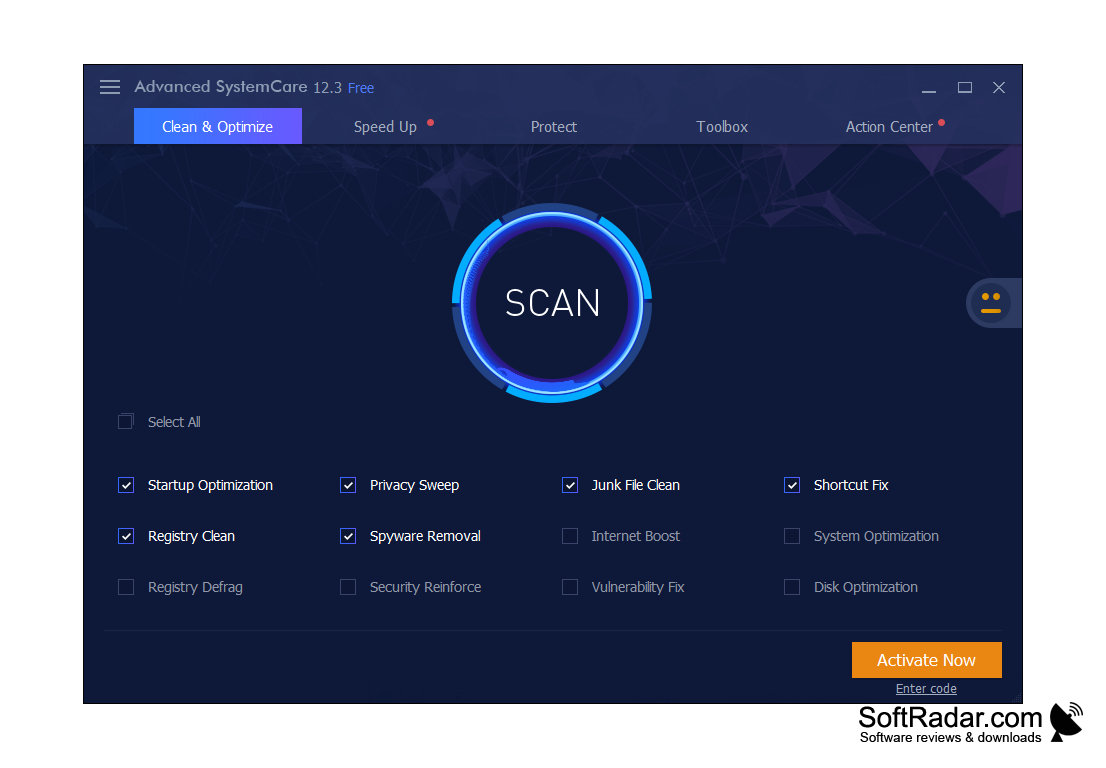The height and width of the screenshot is (768, 1106).
Task: Enable the Disk Optimization checkbox
Action: (x=792, y=587)
